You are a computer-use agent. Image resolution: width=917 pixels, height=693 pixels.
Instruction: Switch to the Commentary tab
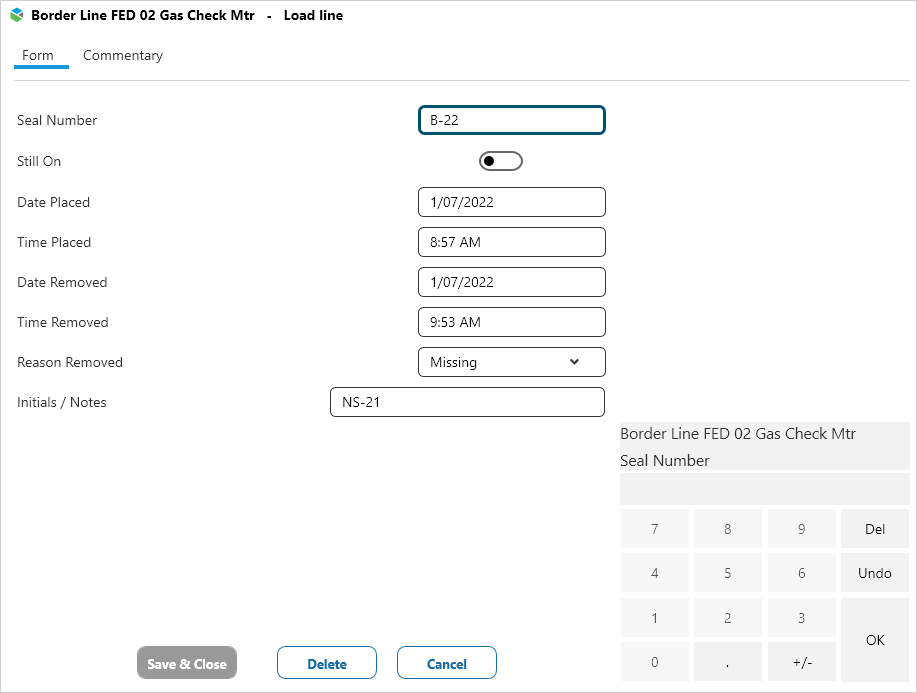pyautogui.click(x=123, y=56)
